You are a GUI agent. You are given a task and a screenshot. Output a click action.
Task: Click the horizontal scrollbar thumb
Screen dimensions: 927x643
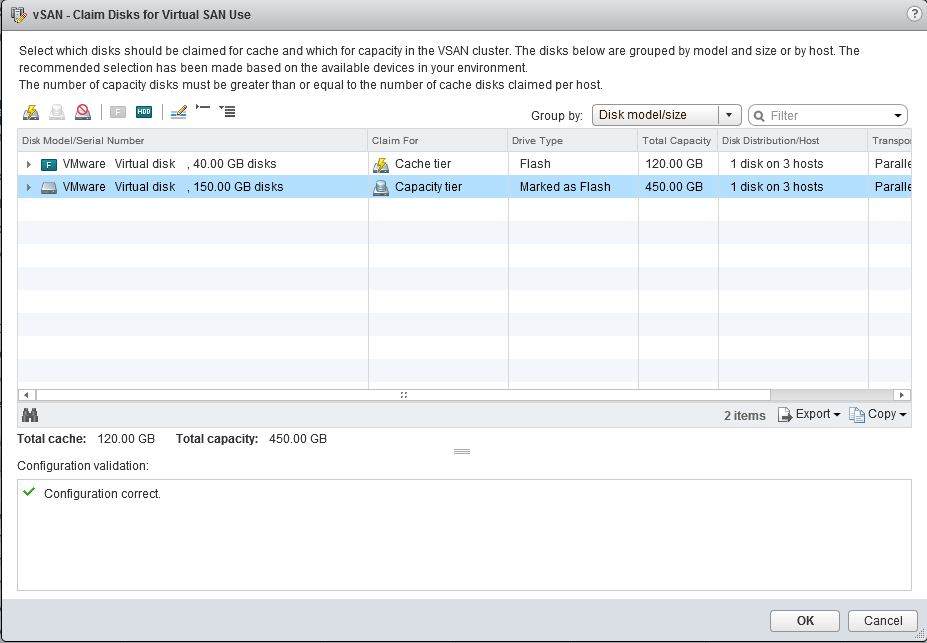click(x=403, y=395)
